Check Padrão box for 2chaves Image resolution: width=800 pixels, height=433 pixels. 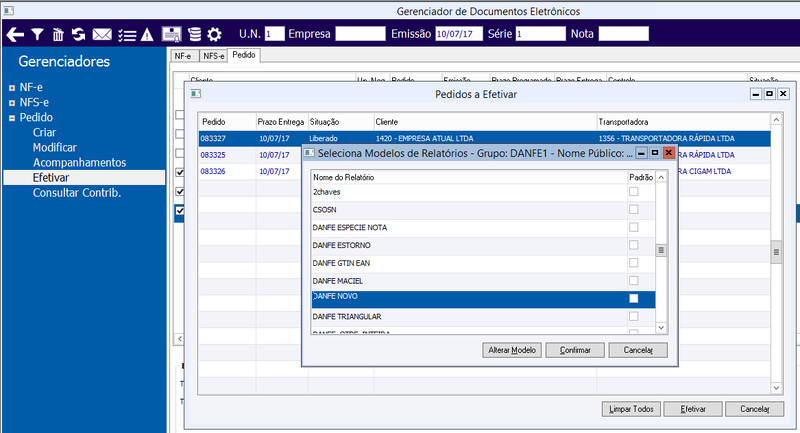point(634,192)
